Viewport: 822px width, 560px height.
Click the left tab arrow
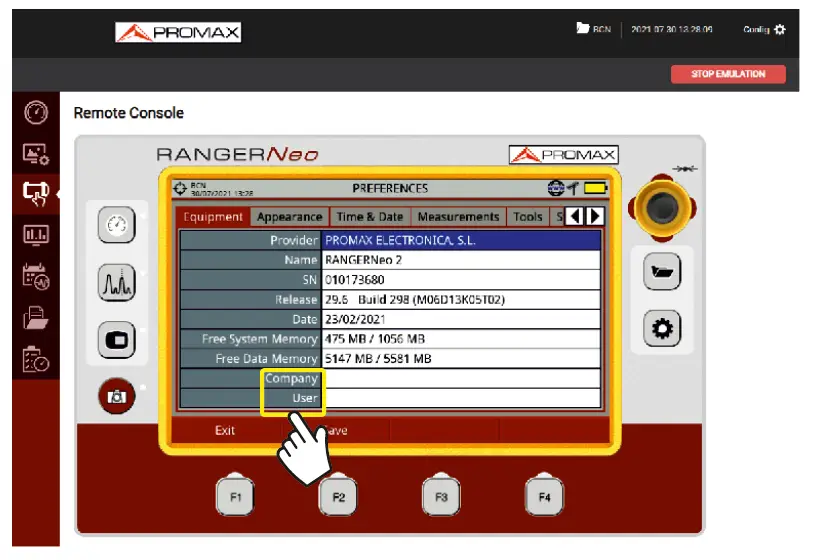pos(575,216)
